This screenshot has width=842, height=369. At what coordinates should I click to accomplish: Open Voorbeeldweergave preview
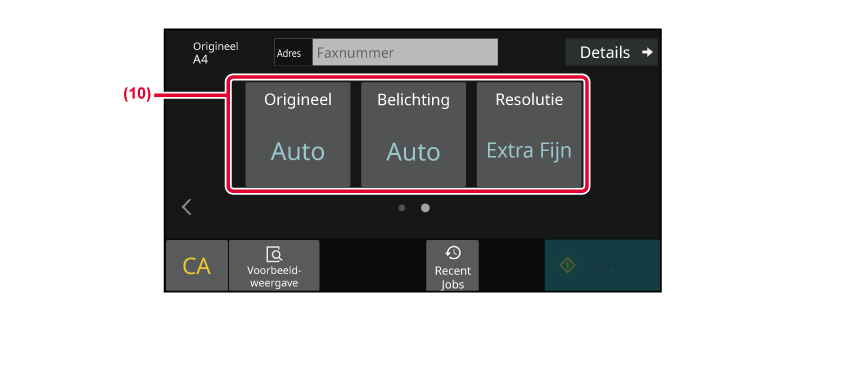[274, 265]
